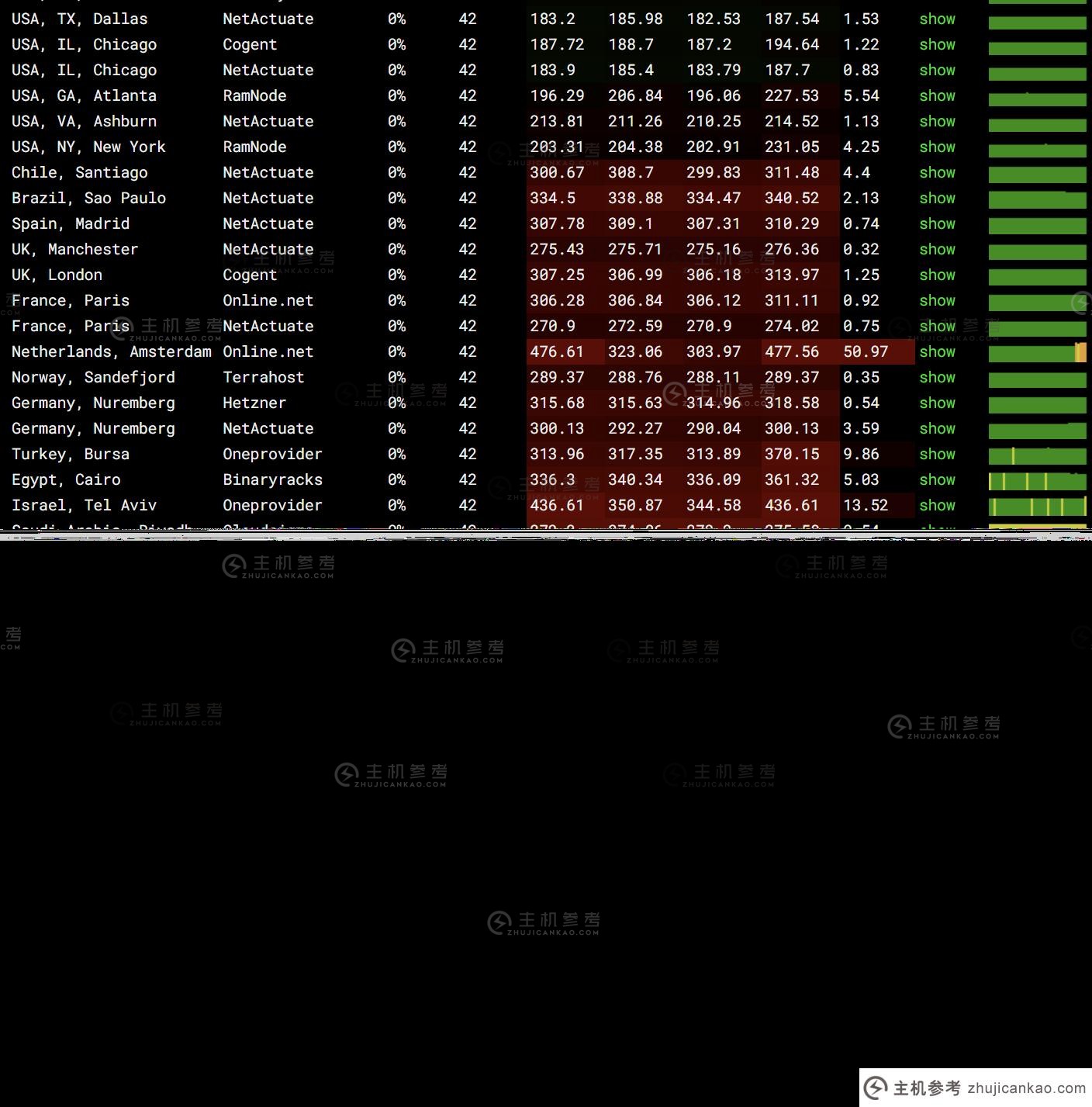Click show link for Paris Online.net row
Image resolution: width=1092 pixels, height=1107 pixels.
(937, 300)
